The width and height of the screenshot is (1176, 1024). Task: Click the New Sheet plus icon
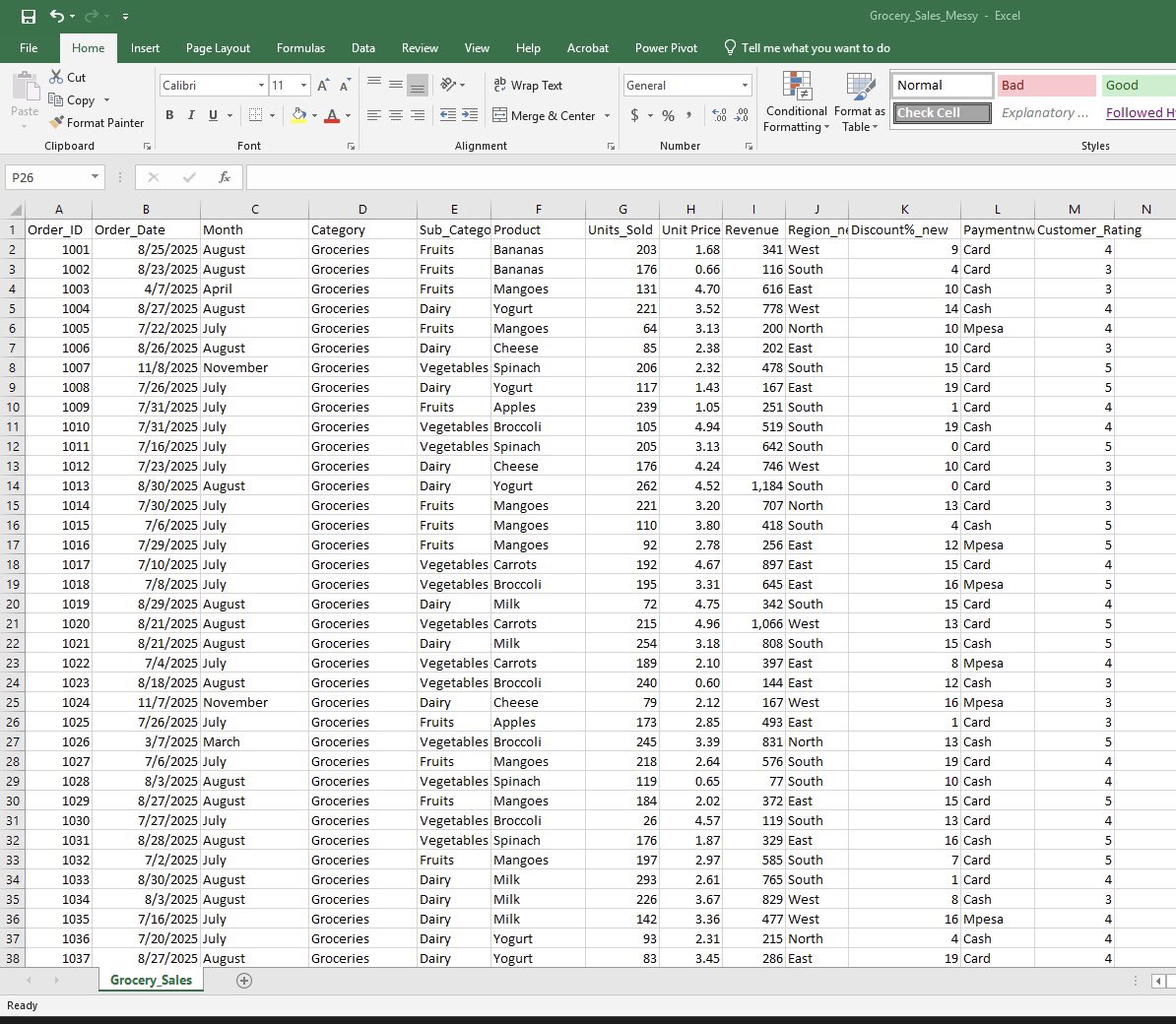tap(243, 981)
